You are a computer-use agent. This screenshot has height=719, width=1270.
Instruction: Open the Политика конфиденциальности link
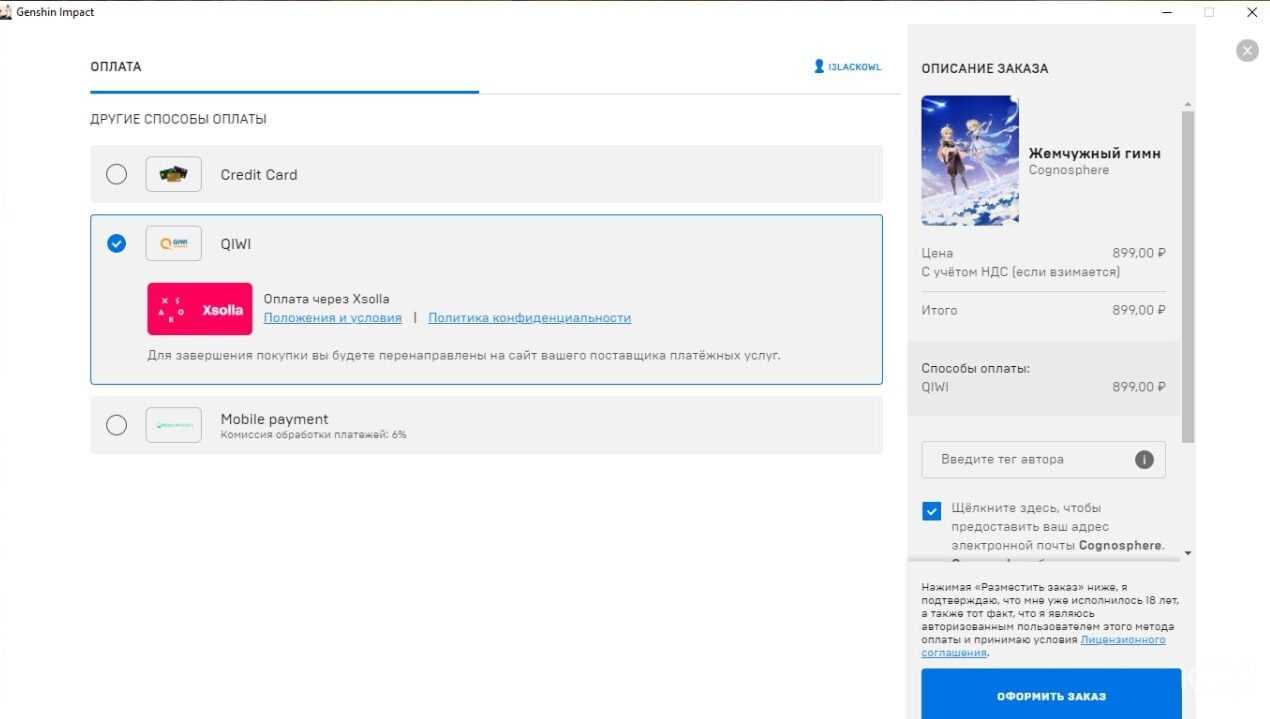529,318
